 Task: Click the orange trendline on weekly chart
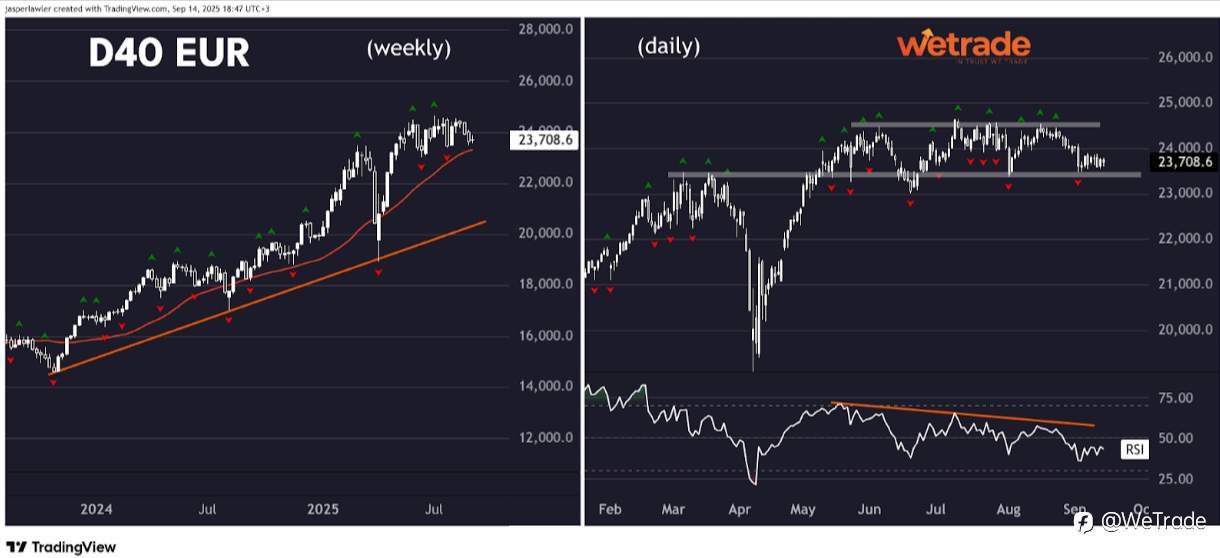tap(270, 296)
